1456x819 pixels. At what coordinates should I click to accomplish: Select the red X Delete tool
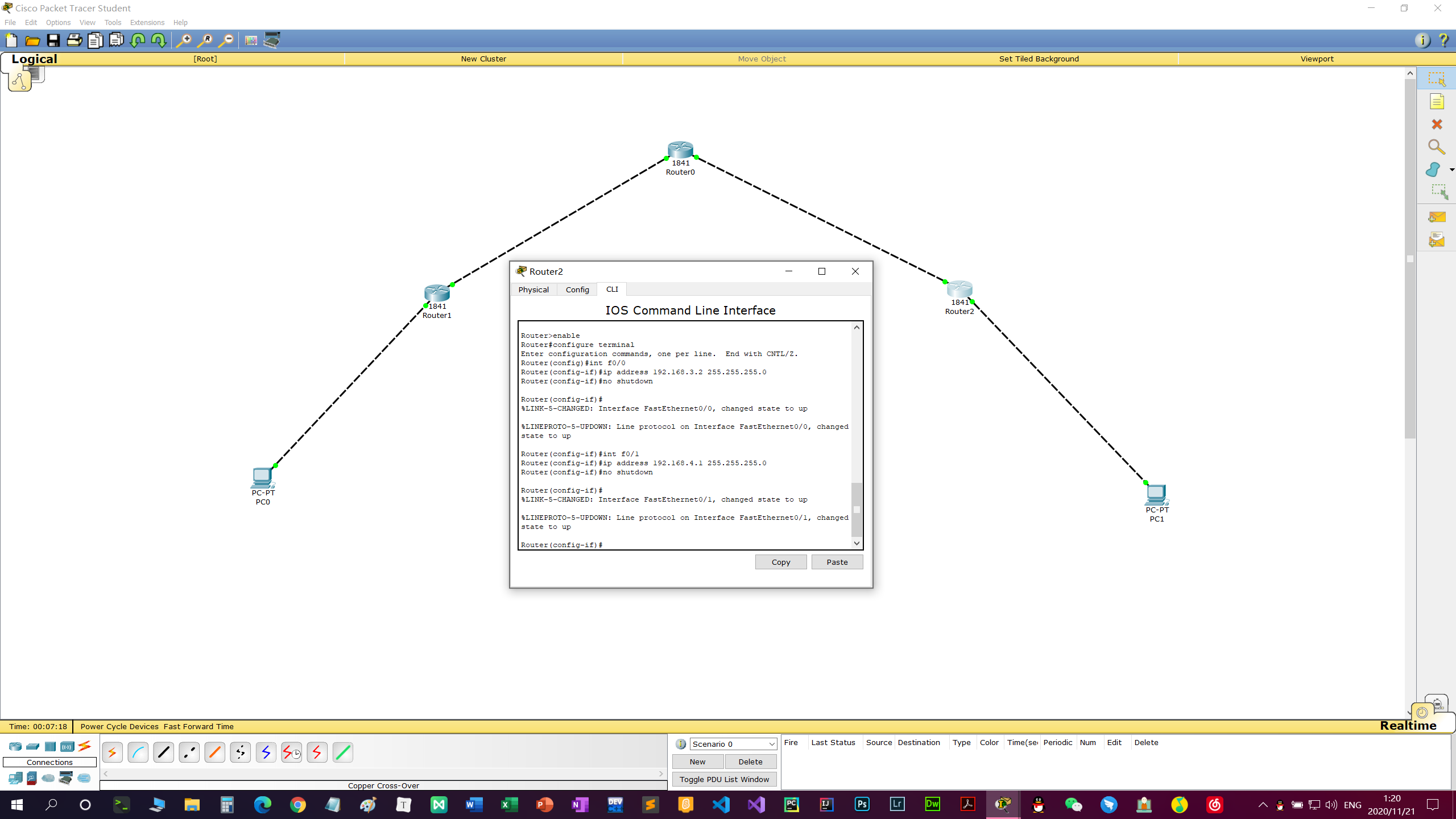[x=1437, y=124]
